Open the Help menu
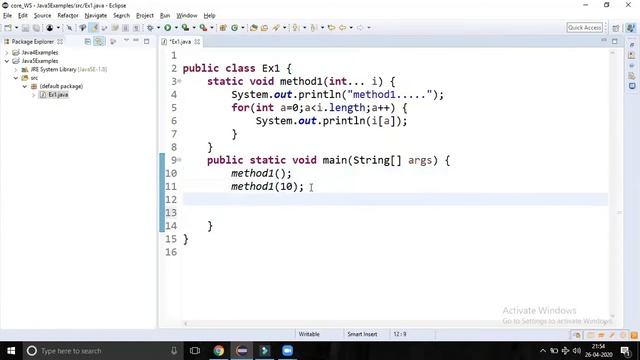 click(x=209, y=16)
